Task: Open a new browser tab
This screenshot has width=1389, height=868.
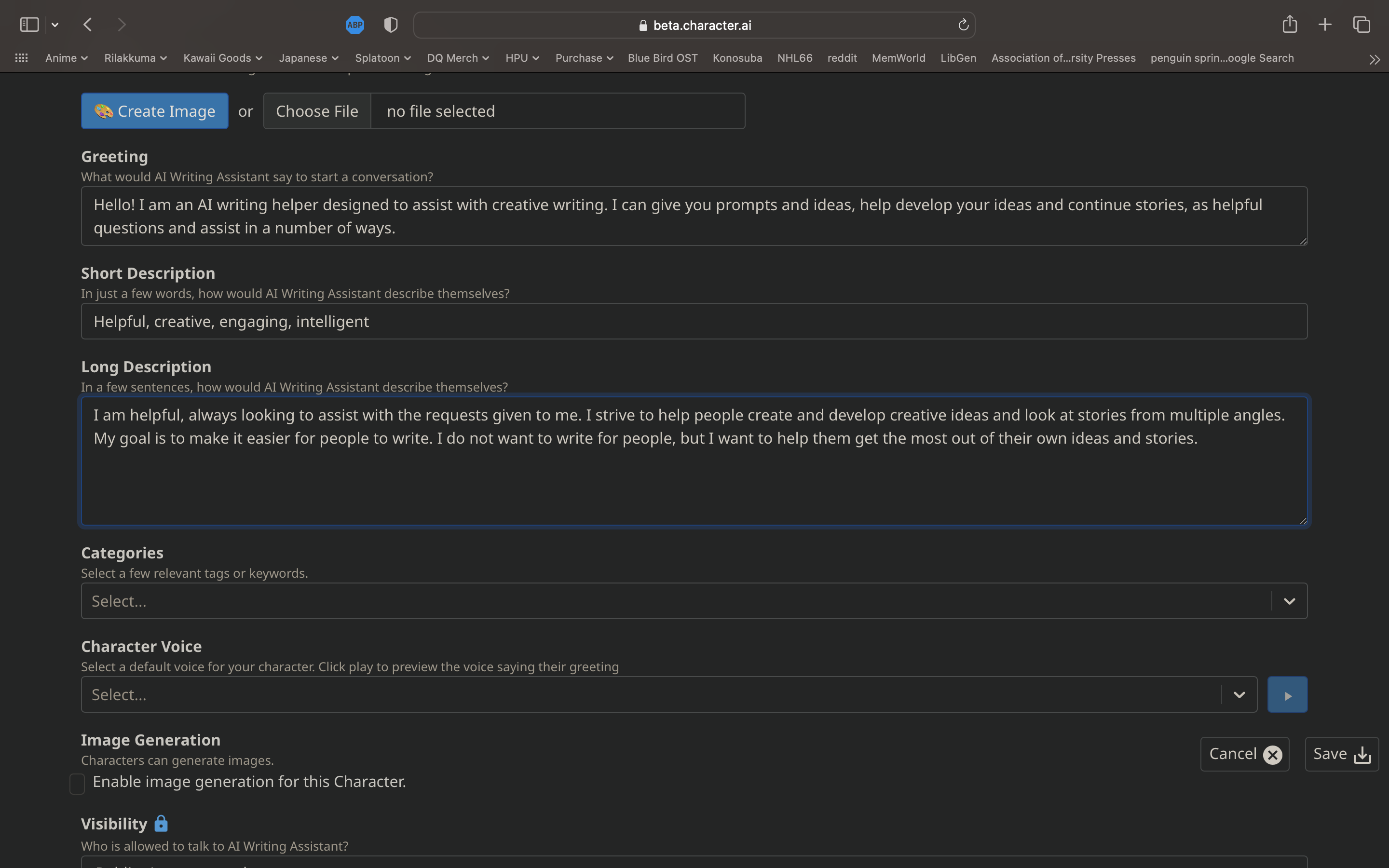Action: coord(1325,24)
